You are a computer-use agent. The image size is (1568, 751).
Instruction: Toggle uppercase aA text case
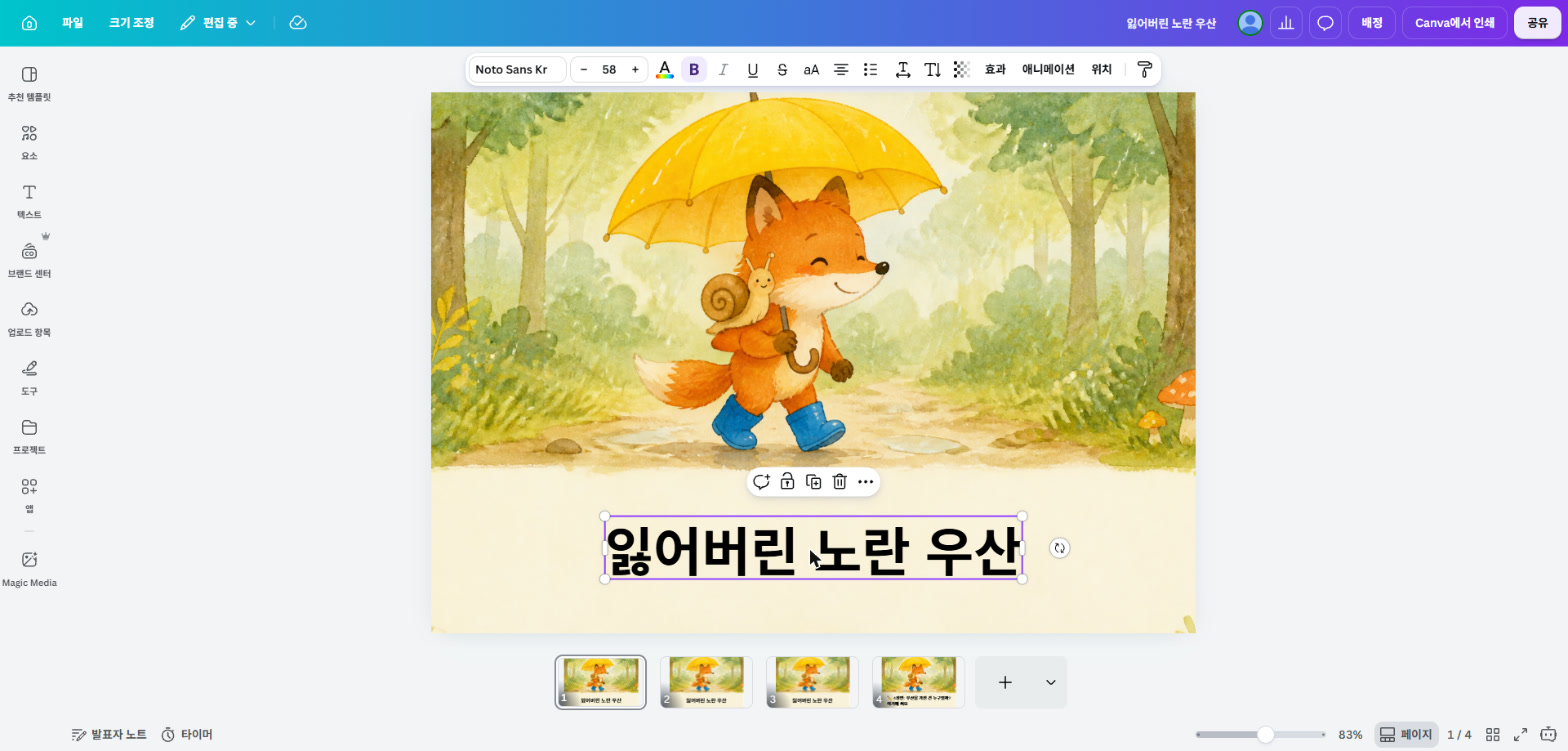pyautogui.click(x=812, y=70)
